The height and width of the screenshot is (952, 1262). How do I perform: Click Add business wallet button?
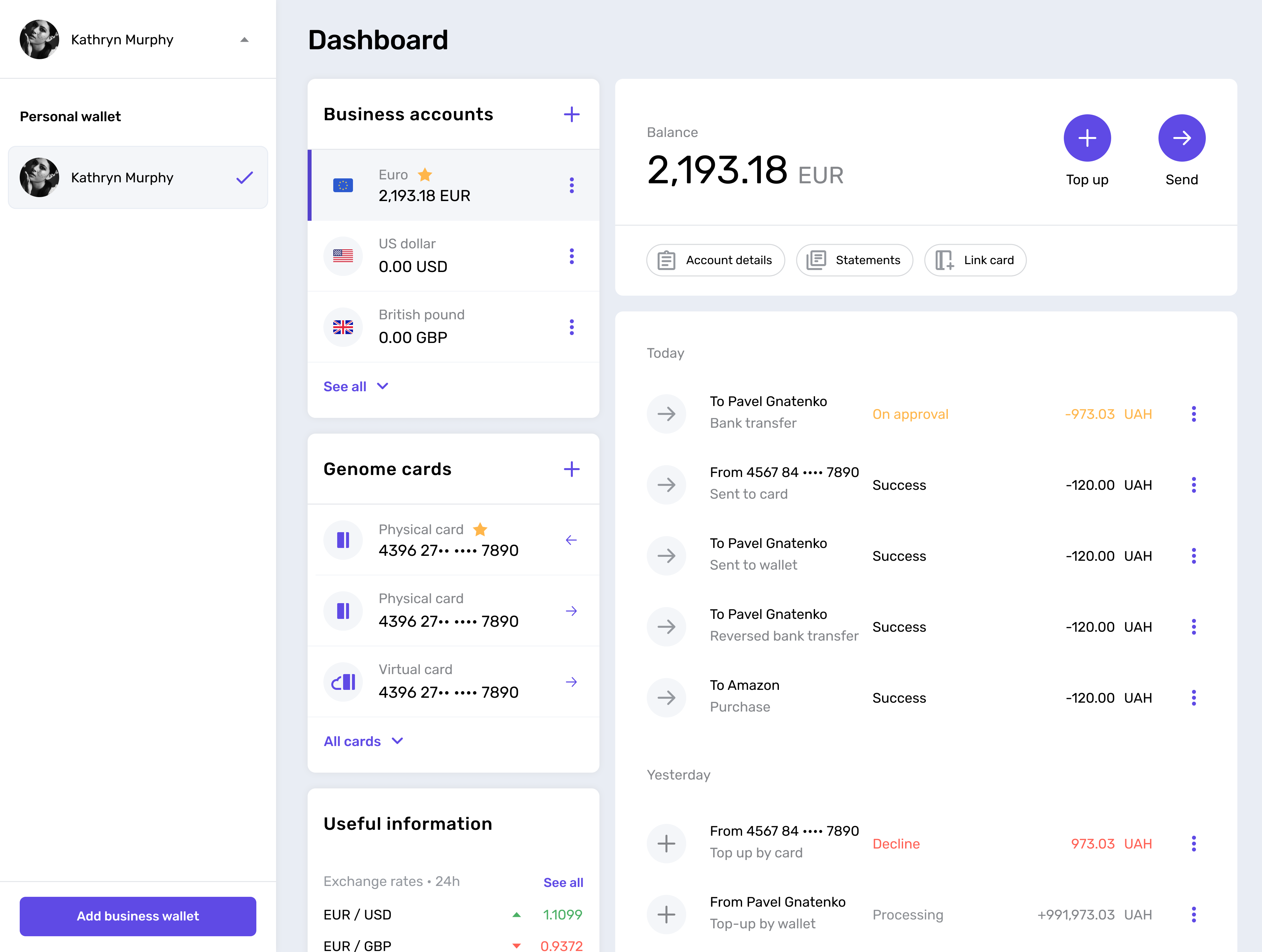tap(137, 916)
